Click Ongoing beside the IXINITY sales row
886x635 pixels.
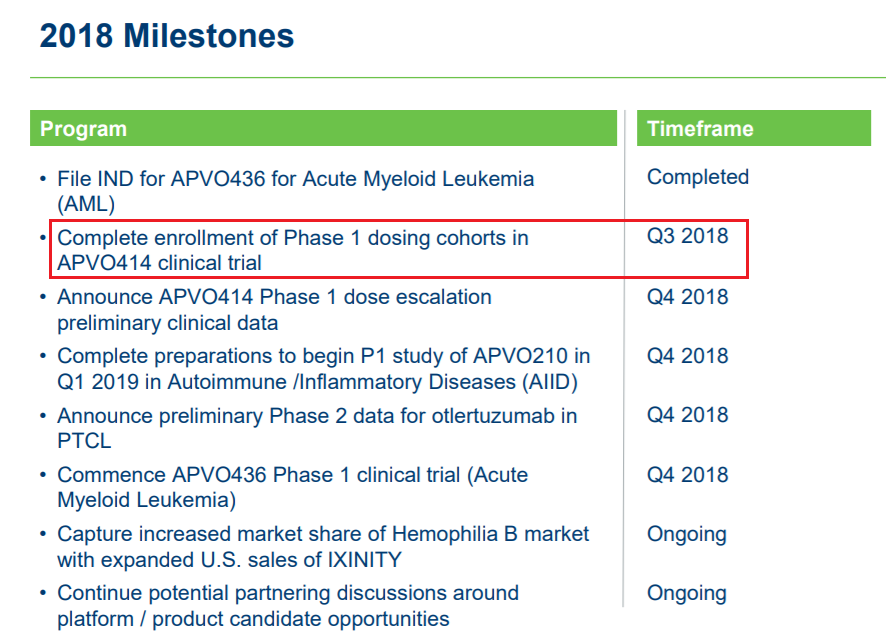point(687,534)
